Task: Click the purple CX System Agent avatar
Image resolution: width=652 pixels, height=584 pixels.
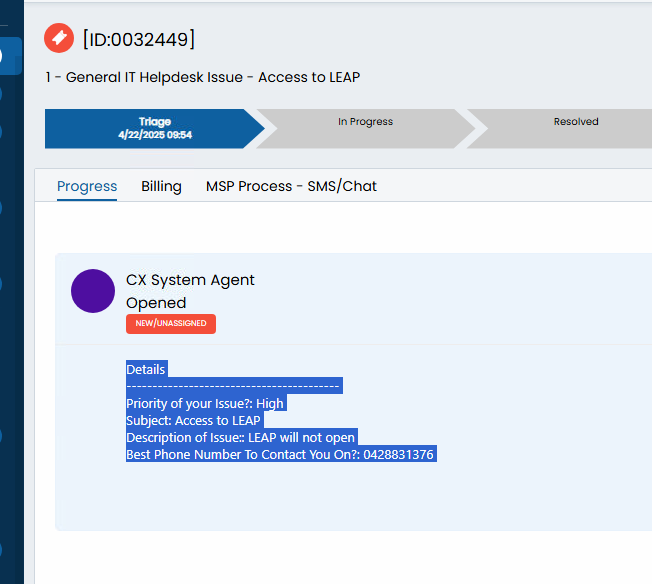Action: (x=93, y=291)
